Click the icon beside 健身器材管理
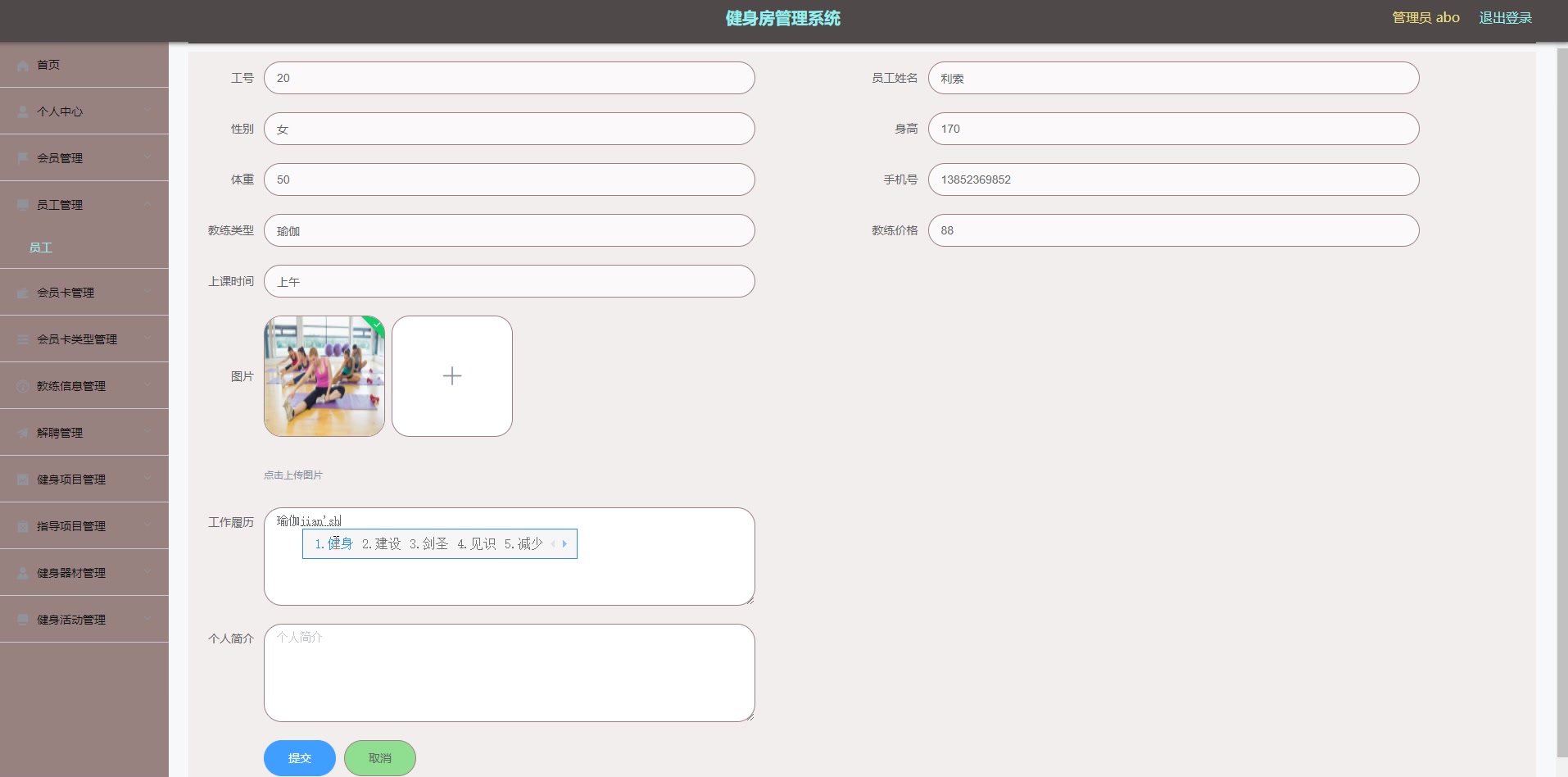The height and width of the screenshot is (777, 1568). [x=22, y=572]
